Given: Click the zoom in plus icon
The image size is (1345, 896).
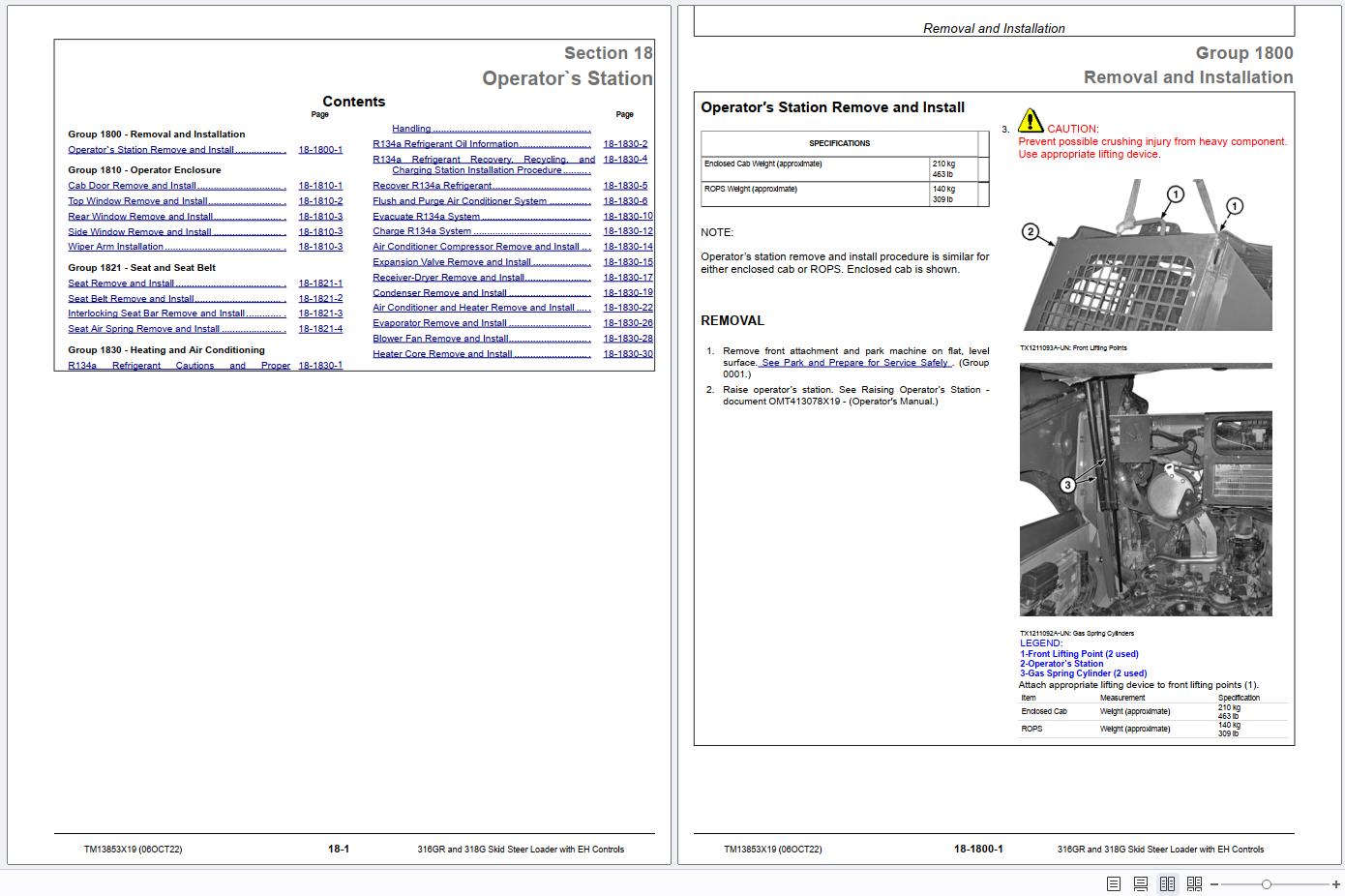Looking at the screenshot, I should click(x=1336, y=884).
